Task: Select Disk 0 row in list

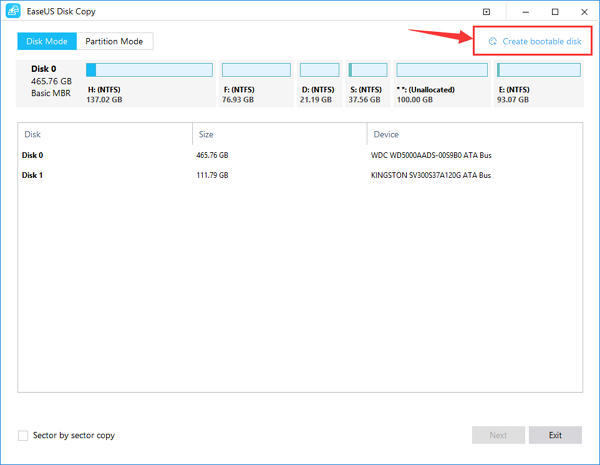Action: coord(300,155)
